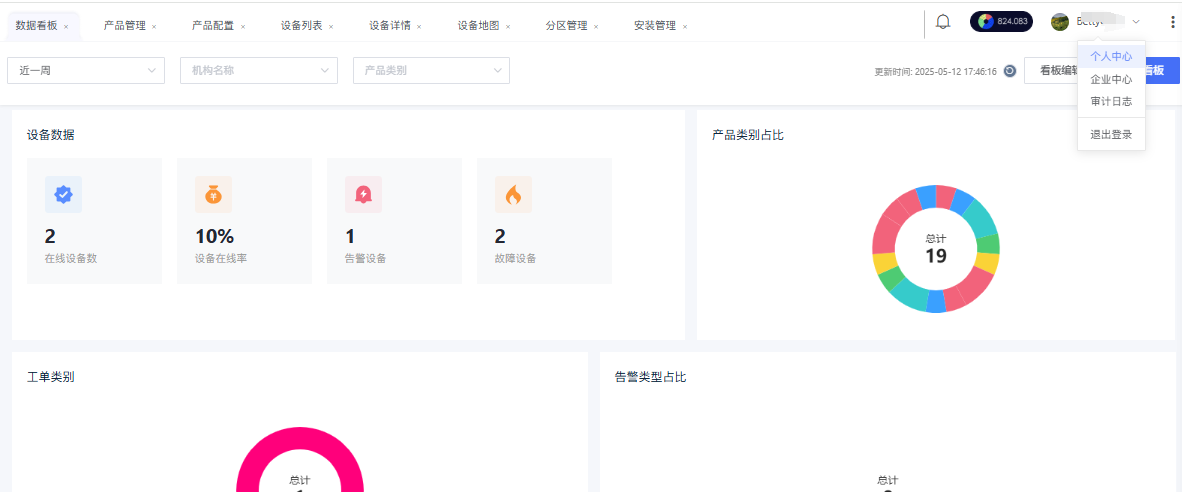The width and height of the screenshot is (1182, 492).
Task: Click the notification bell icon
Action: (x=942, y=22)
